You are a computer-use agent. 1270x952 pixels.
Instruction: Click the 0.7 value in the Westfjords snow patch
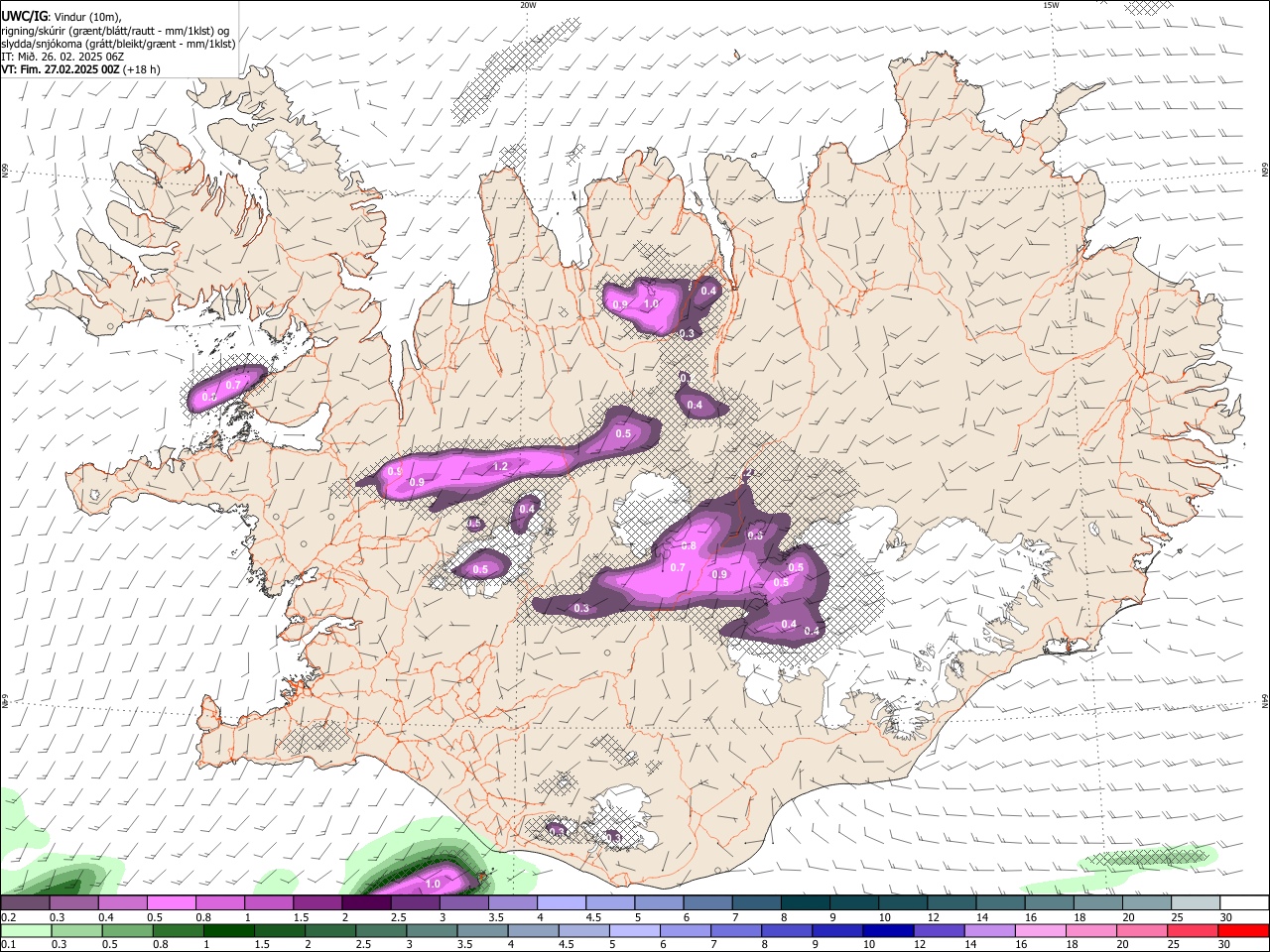pyautogui.click(x=233, y=384)
